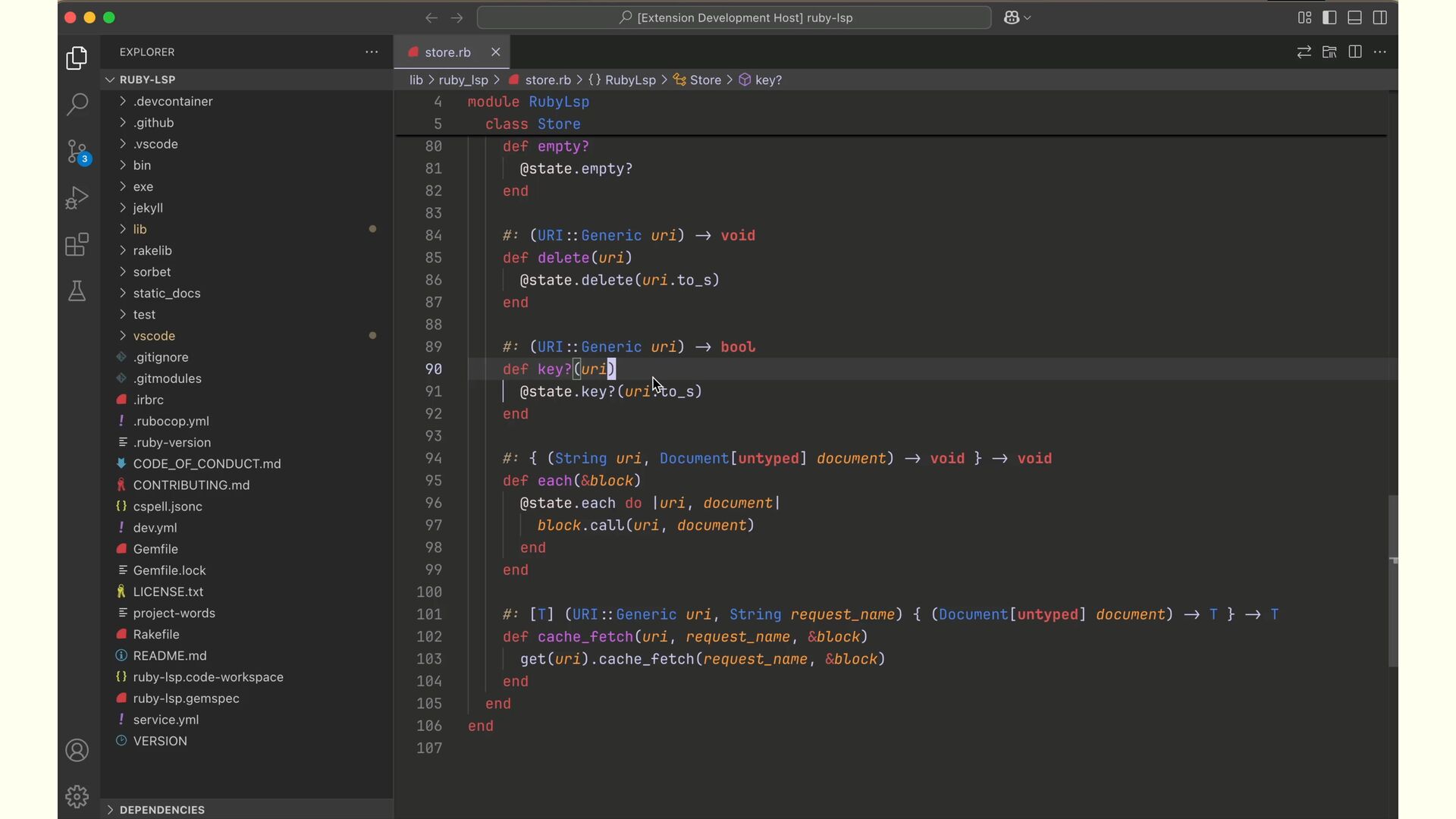
Task: Open the Extensions view
Action: pyautogui.click(x=77, y=245)
